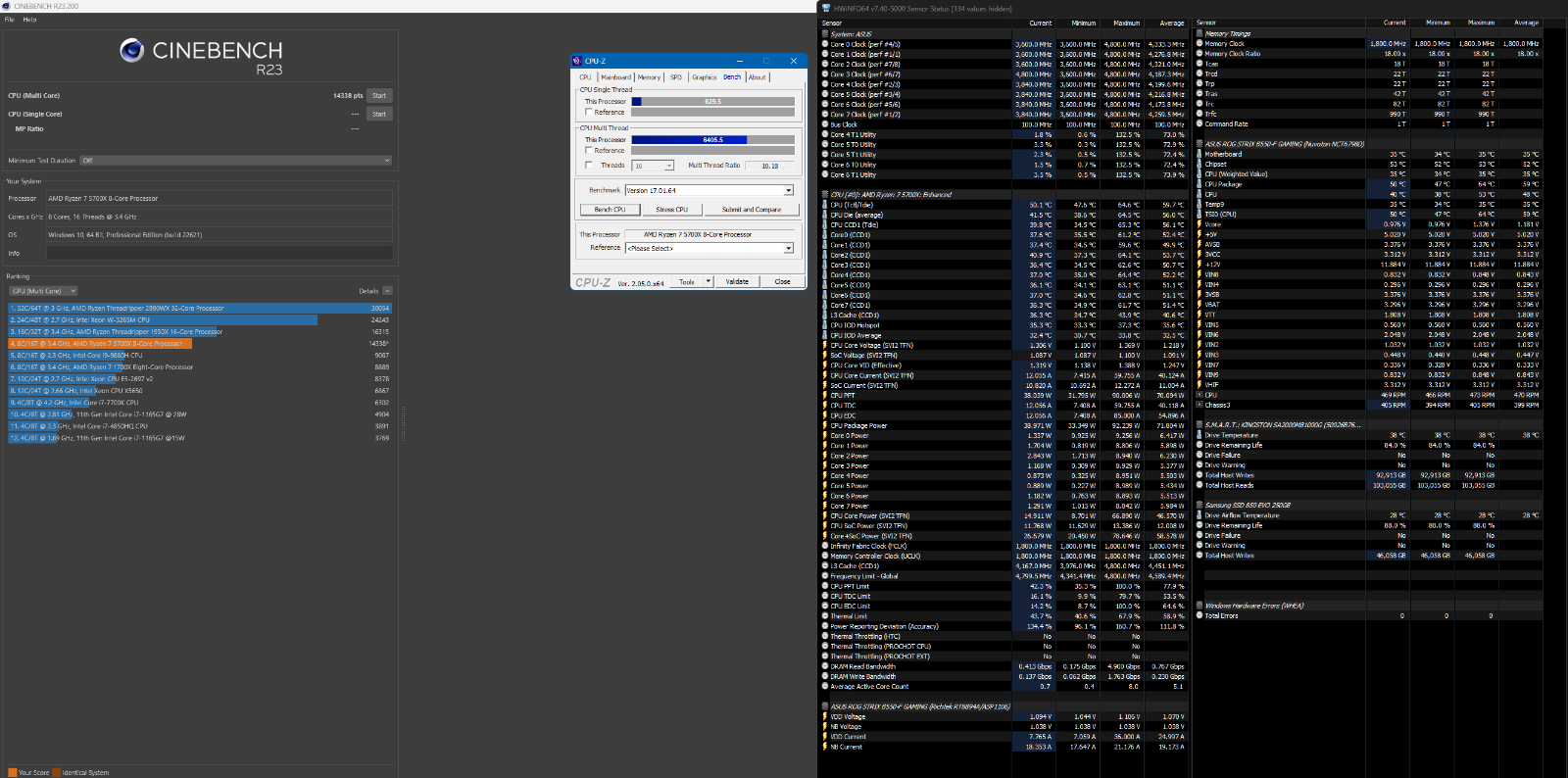
Task: Expand the ranking Details arrow
Action: coord(387,291)
